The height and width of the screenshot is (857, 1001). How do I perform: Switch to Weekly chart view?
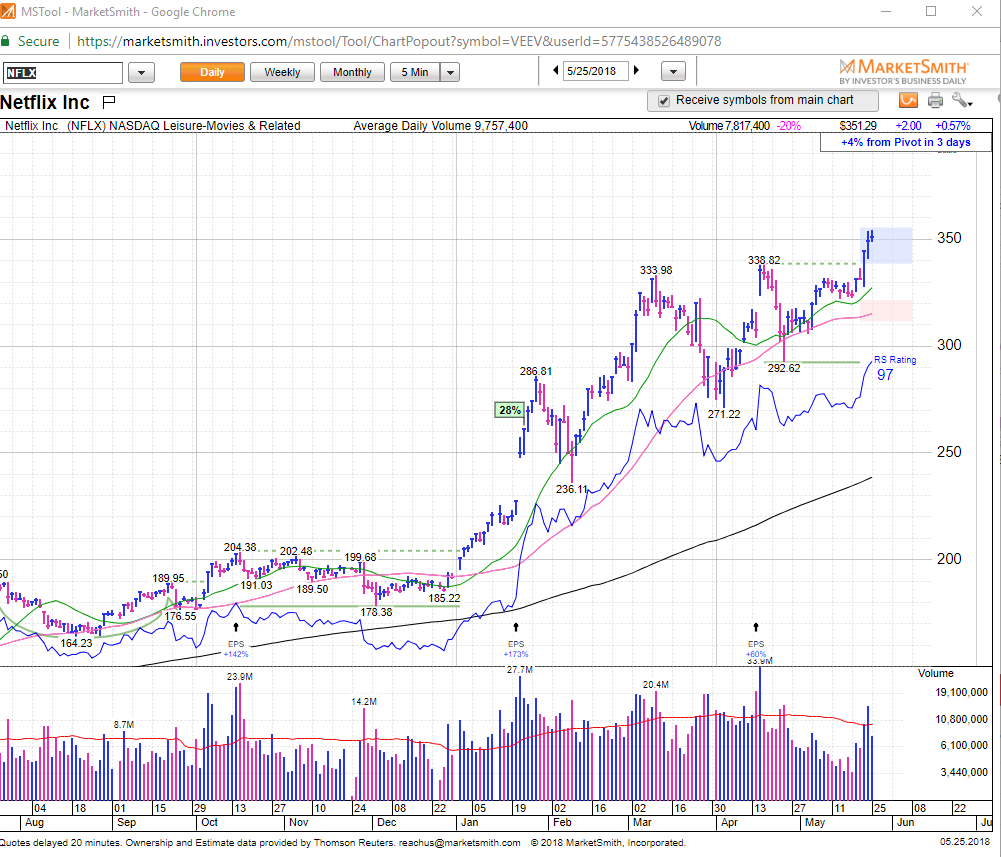point(282,72)
